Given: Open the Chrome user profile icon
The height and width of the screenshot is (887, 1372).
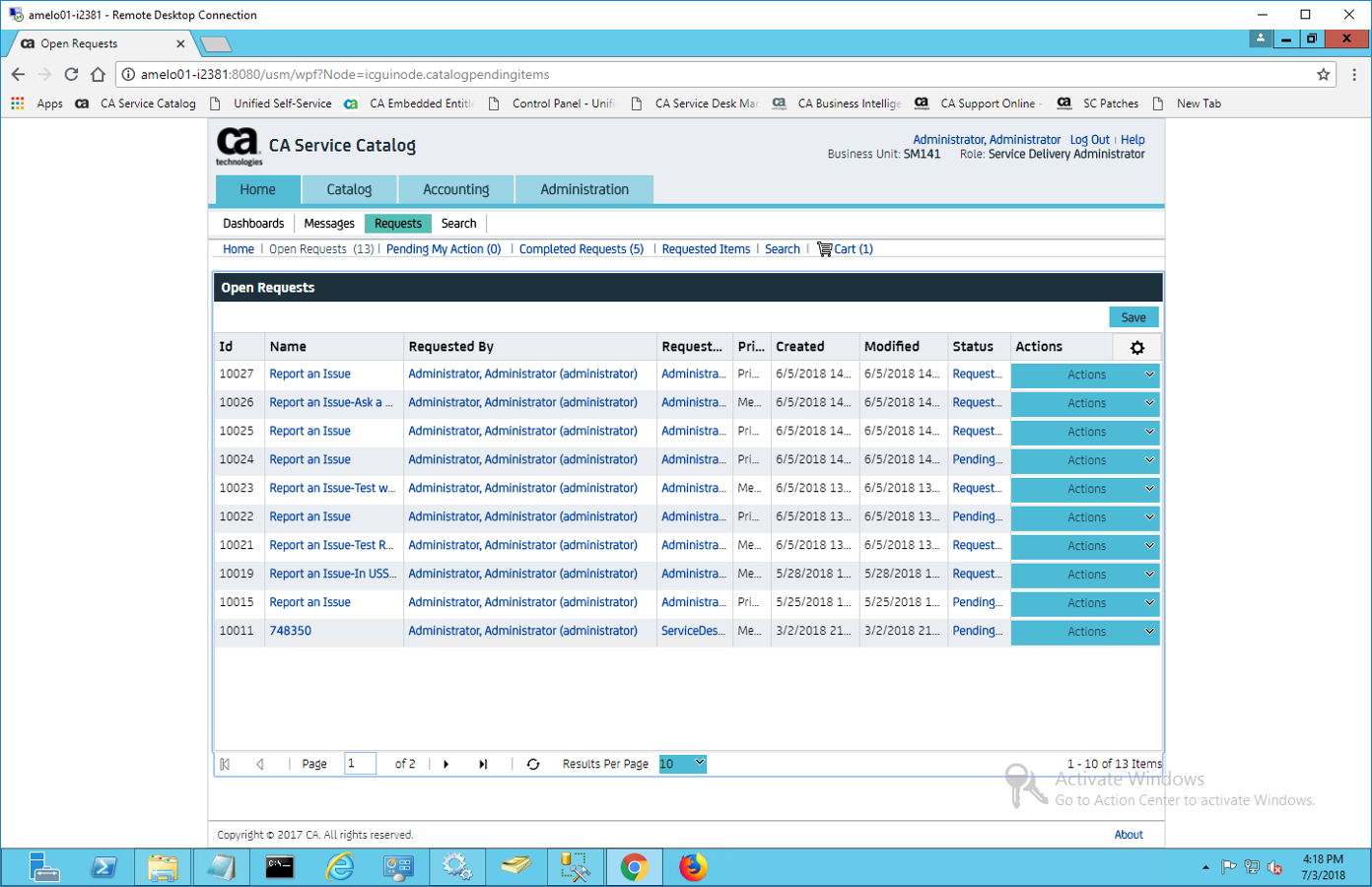Looking at the screenshot, I should pyautogui.click(x=1260, y=38).
